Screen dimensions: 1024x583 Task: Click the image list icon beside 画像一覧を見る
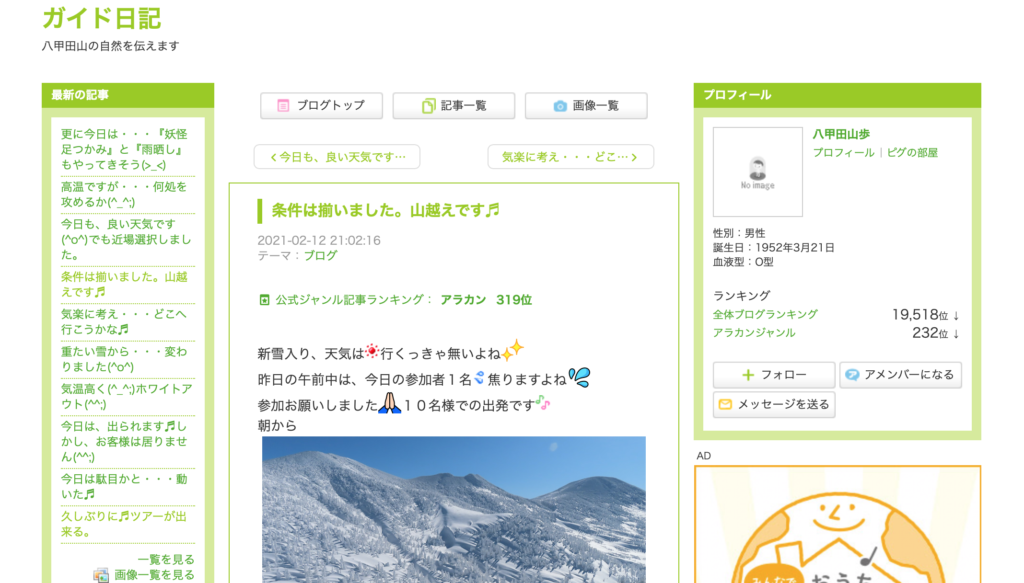(x=101, y=575)
